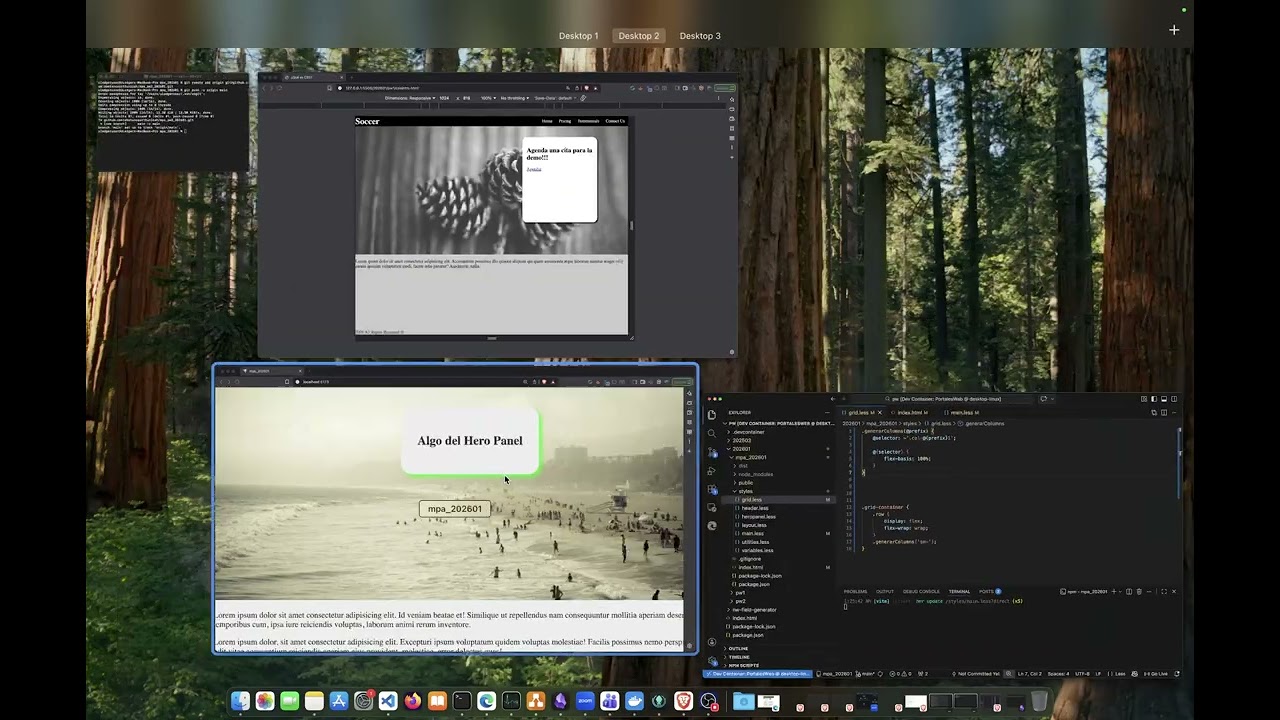This screenshot has height=720, width=1280.
Task: Click the Dev Container remote status bar indicator
Action: pyautogui.click(x=760, y=674)
